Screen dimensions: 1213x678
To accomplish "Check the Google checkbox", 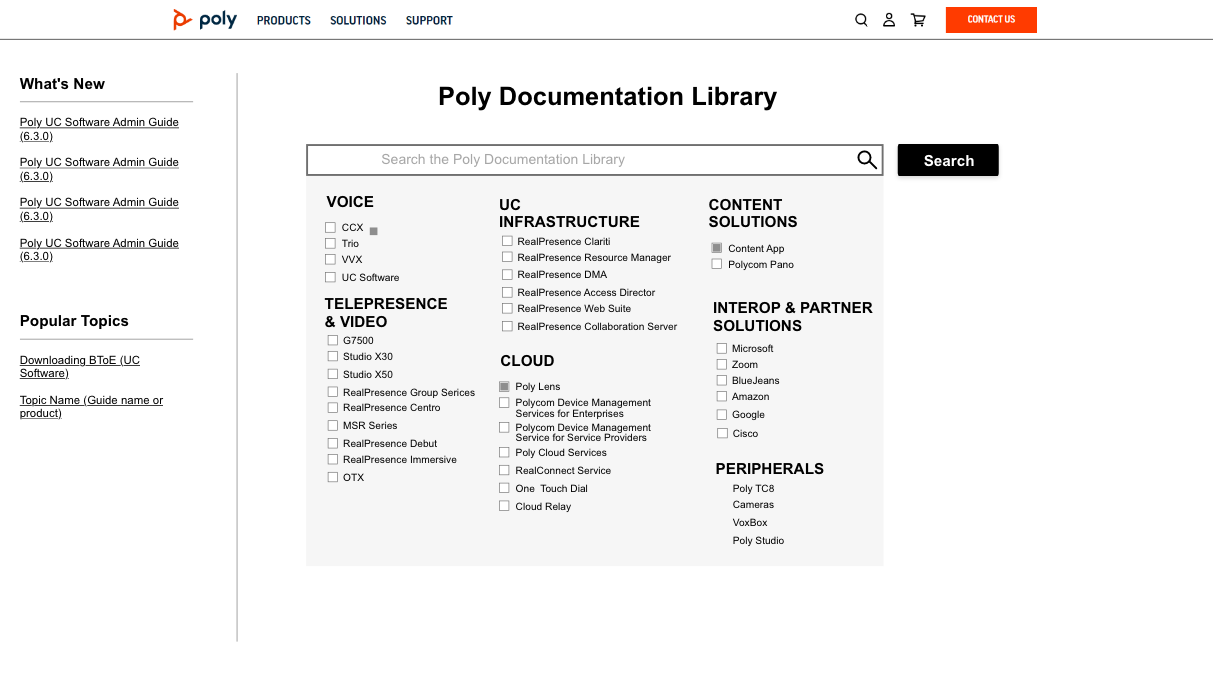I will tap(721, 414).
